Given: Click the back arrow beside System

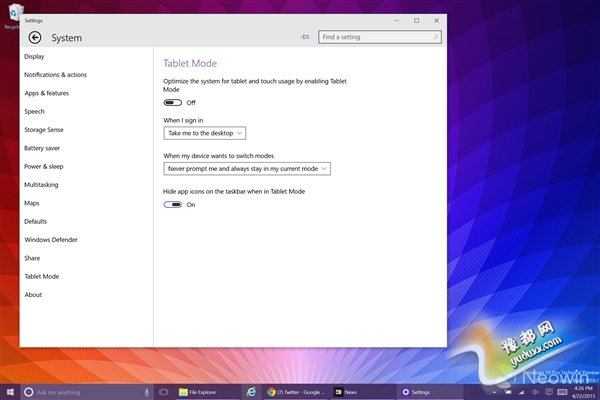Looking at the screenshot, I should tap(35, 38).
